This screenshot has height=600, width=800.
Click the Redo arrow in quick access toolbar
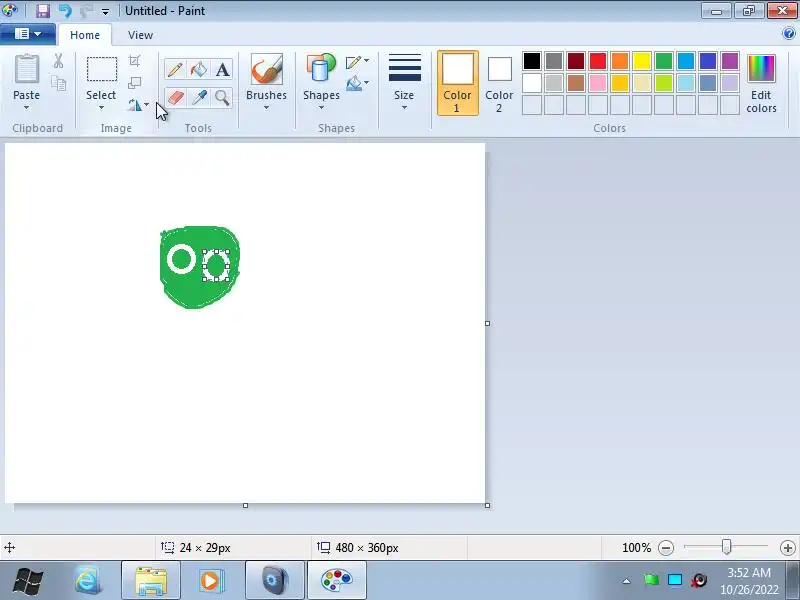coord(86,10)
